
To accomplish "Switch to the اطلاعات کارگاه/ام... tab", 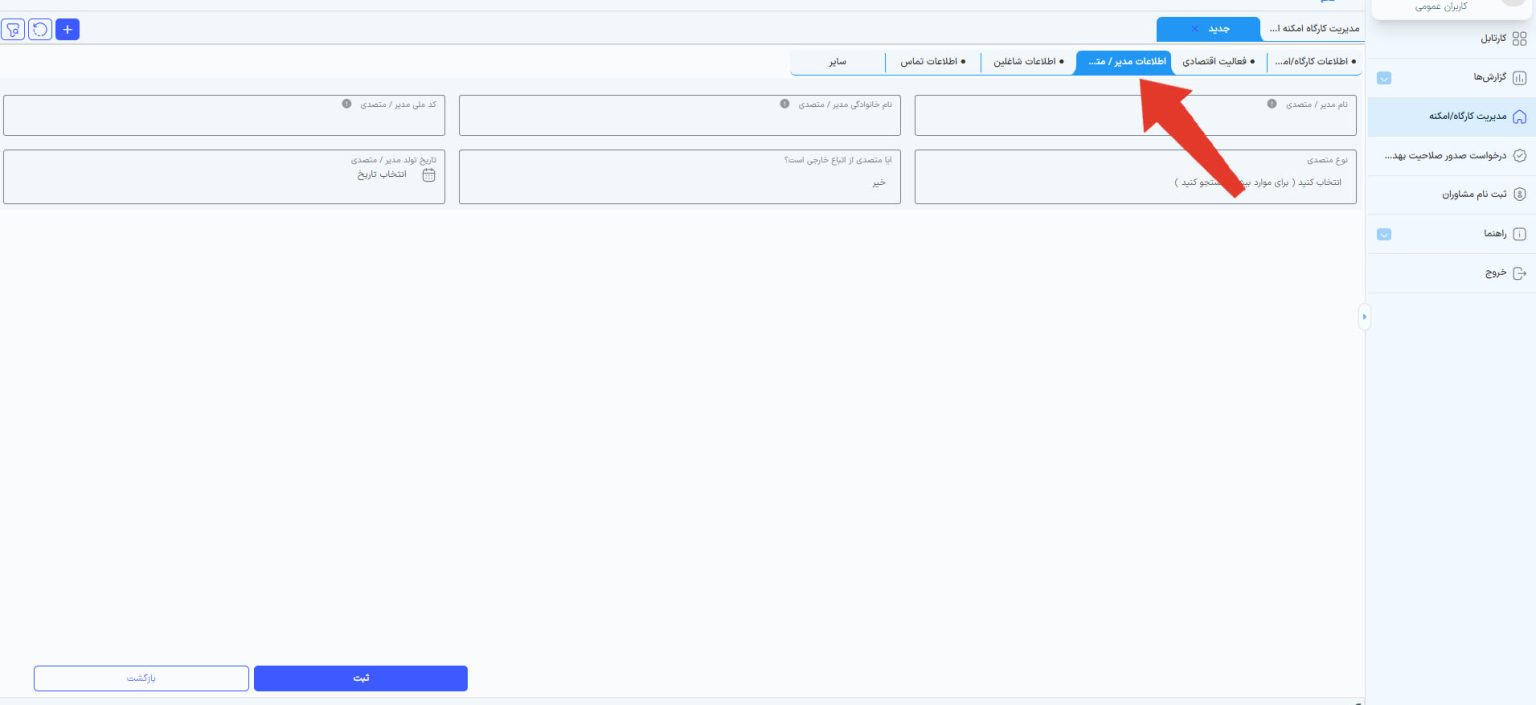I will click(x=1314, y=62).
